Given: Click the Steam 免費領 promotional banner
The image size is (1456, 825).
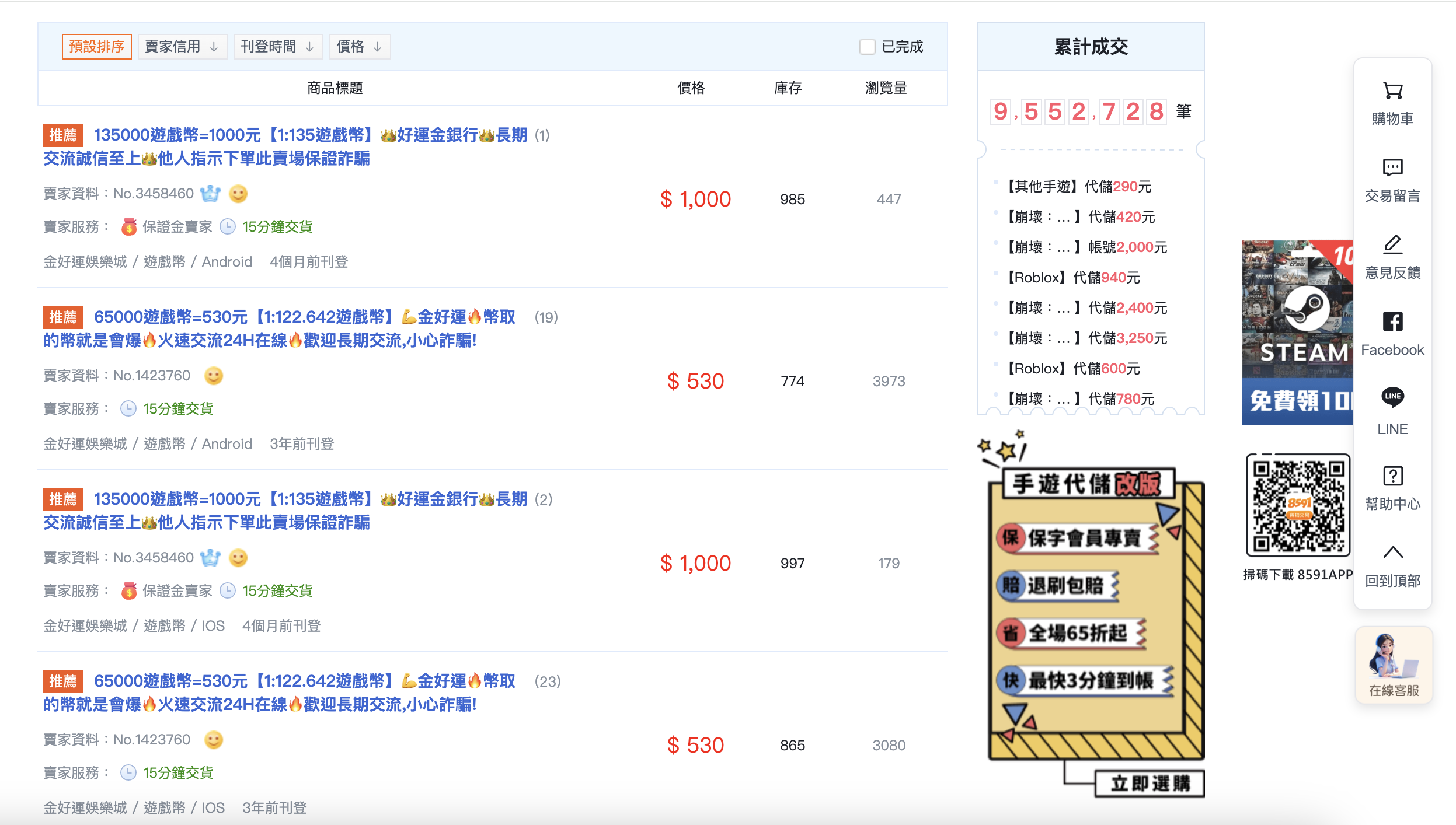Looking at the screenshot, I should pos(1297,333).
